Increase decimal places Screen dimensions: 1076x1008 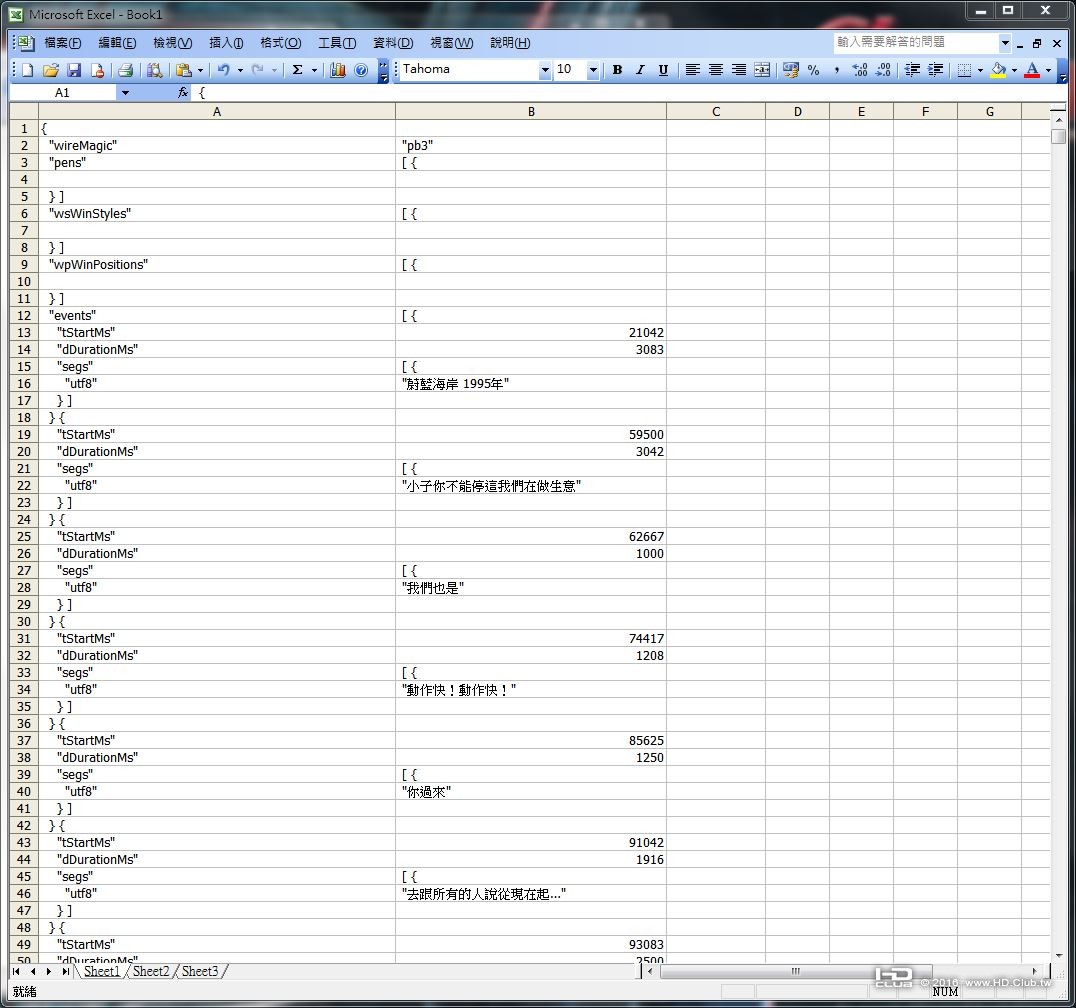860,70
